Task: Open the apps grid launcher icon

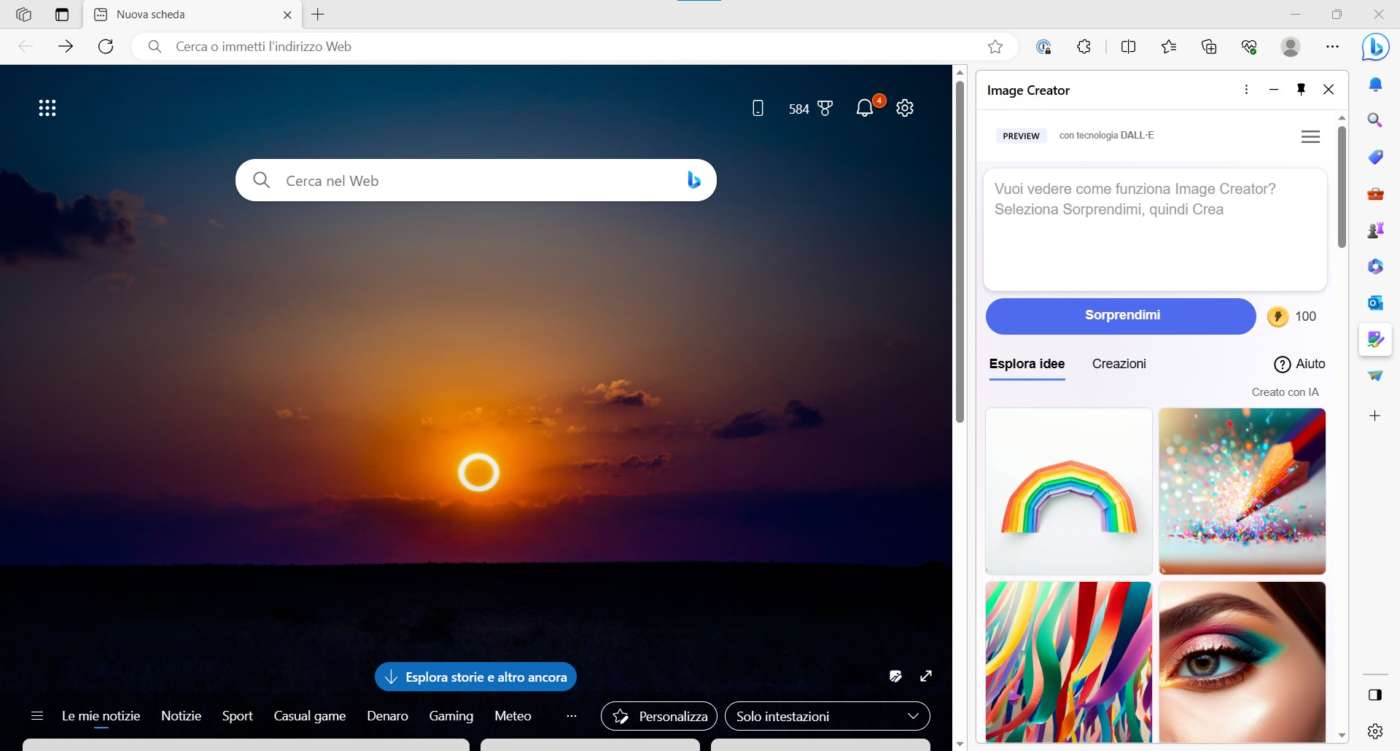Action: tap(47, 108)
